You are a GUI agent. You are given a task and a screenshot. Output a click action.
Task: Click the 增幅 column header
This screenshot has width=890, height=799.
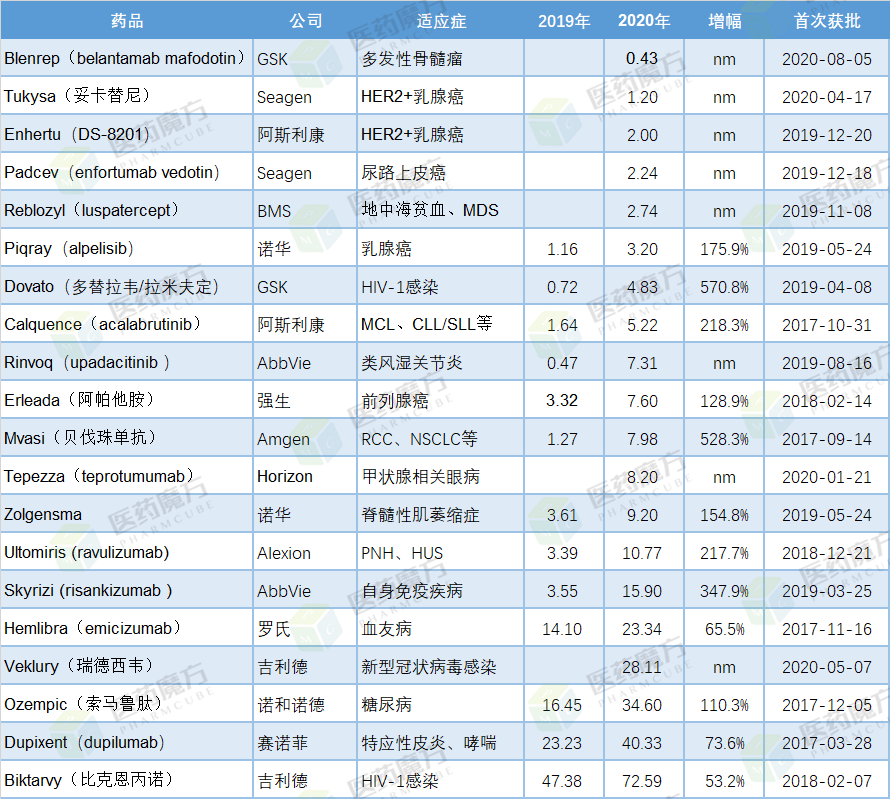[724, 20]
